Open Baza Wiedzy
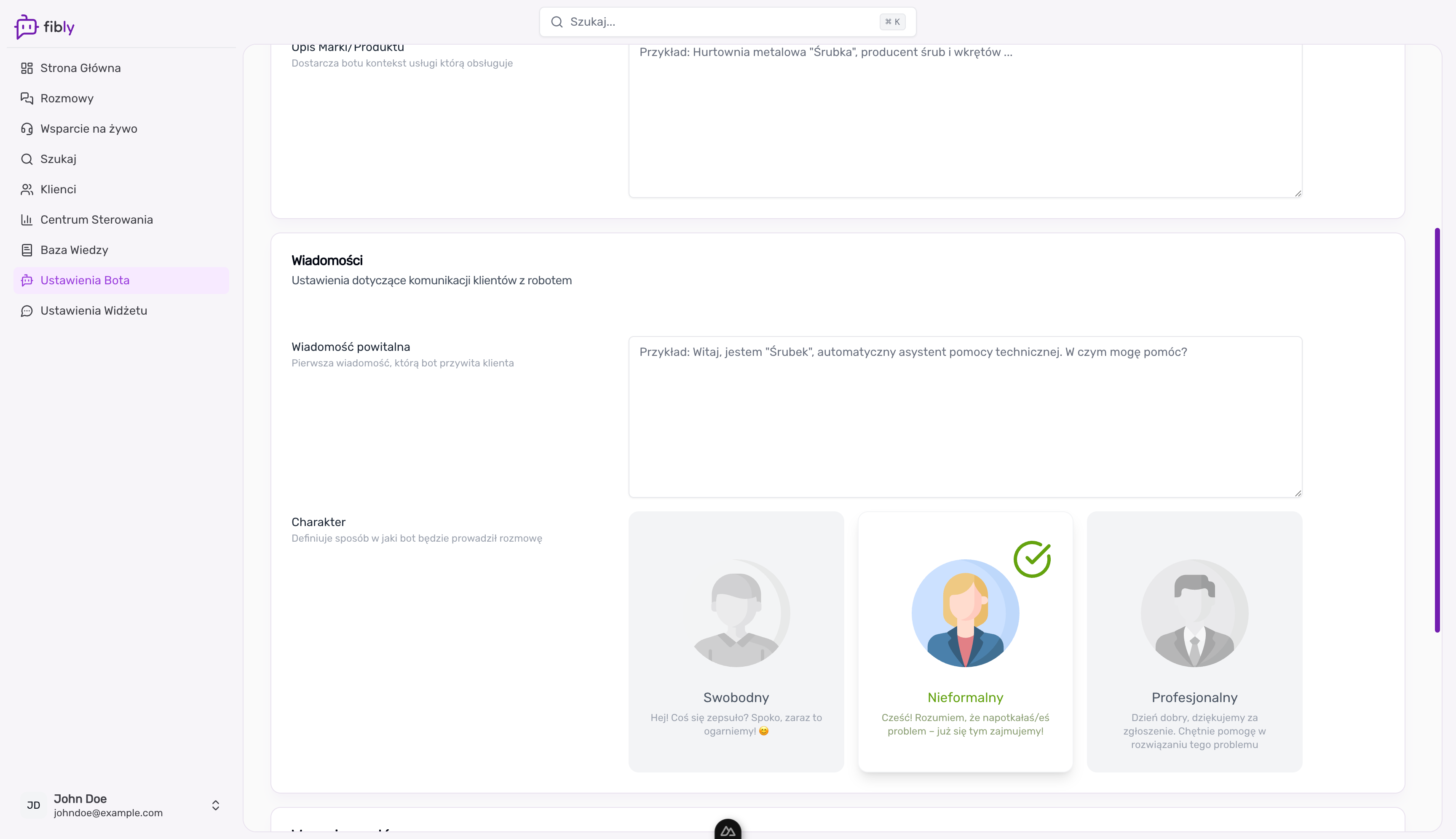The width and height of the screenshot is (1456, 839). pyautogui.click(x=121, y=250)
